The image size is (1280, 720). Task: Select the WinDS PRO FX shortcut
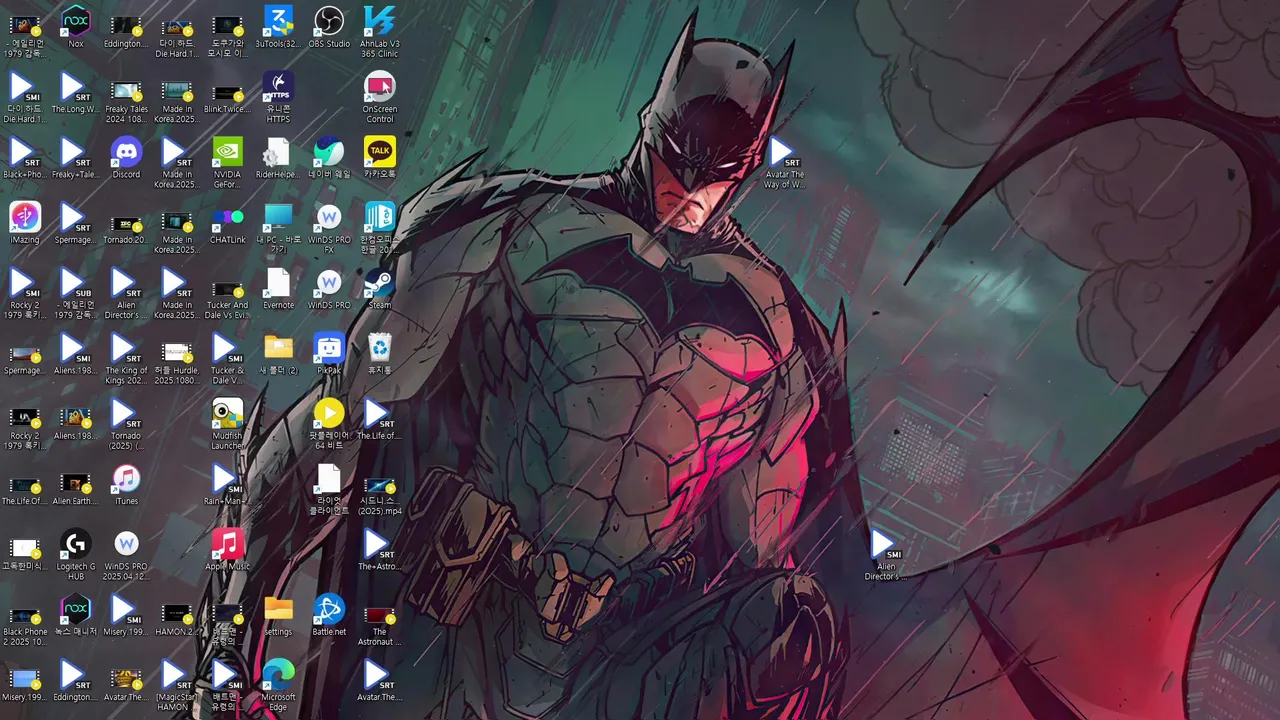[329, 228]
